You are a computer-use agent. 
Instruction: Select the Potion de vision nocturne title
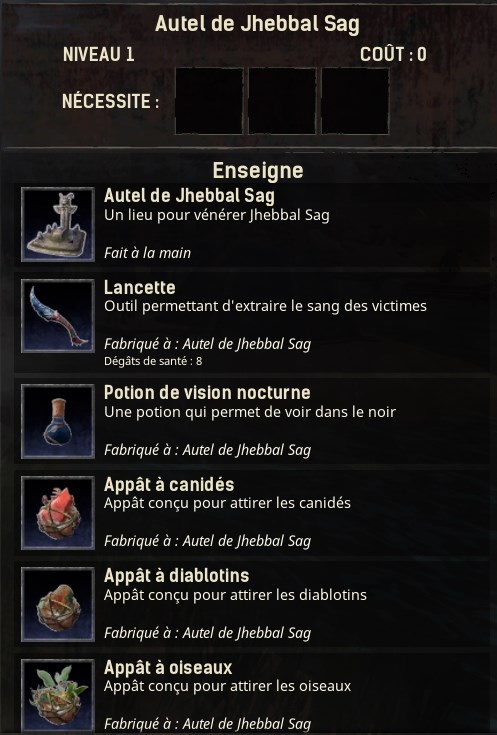[207, 392]
